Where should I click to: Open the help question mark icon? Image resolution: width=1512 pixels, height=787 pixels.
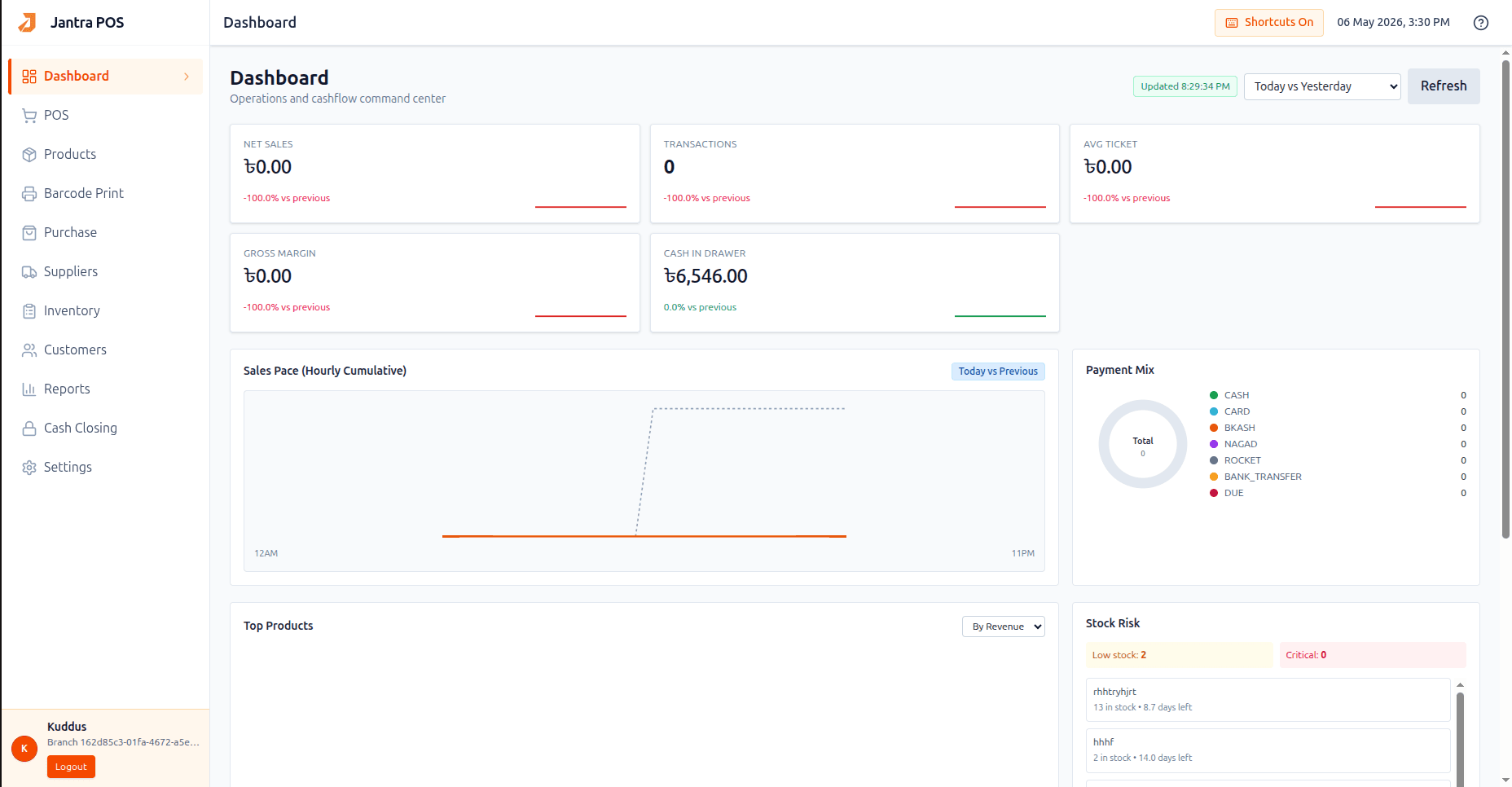1481,23
